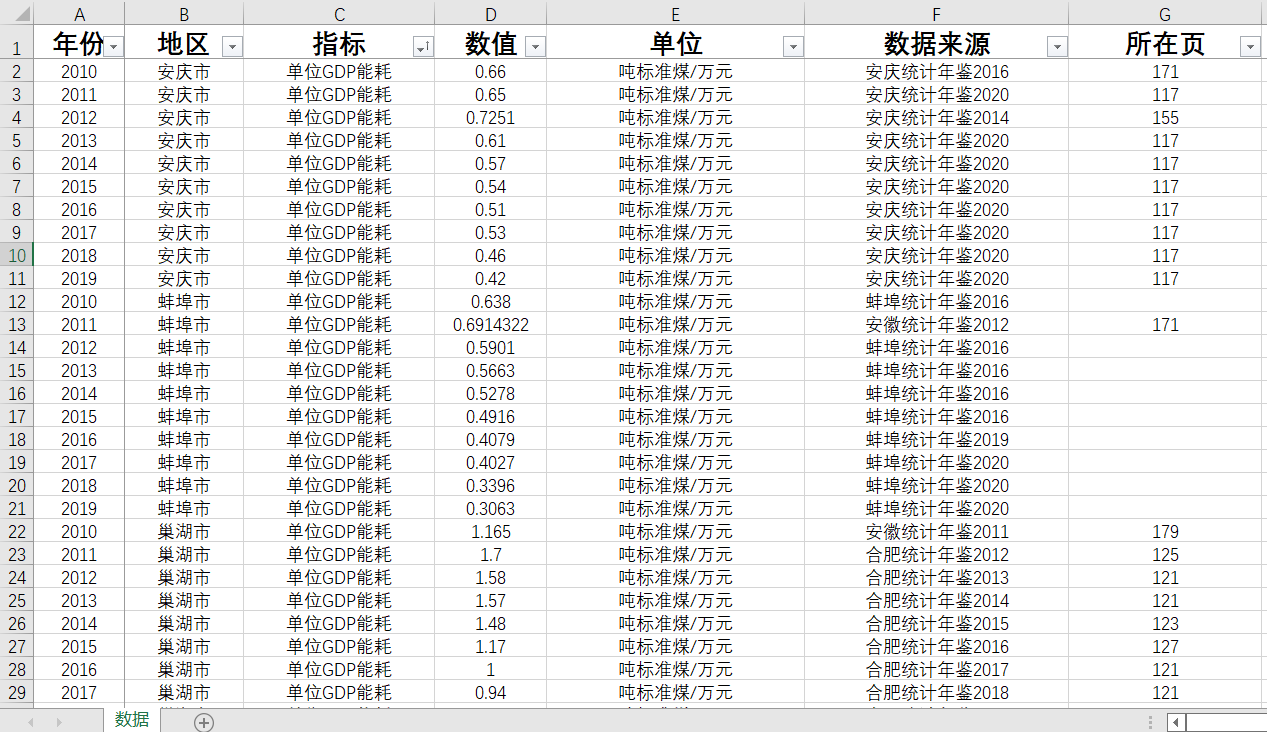This screenshot has width=1267, height=732.
Task: Click page cell with value 127
Action: (1165, 646)
